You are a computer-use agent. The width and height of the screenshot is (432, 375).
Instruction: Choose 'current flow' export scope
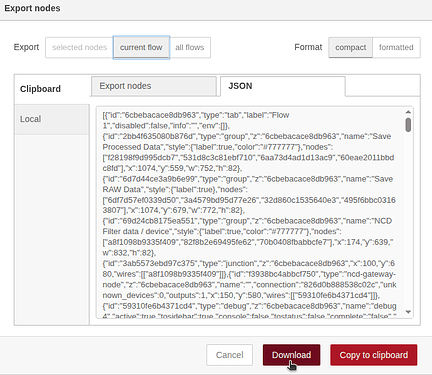[x=141, y=47]
